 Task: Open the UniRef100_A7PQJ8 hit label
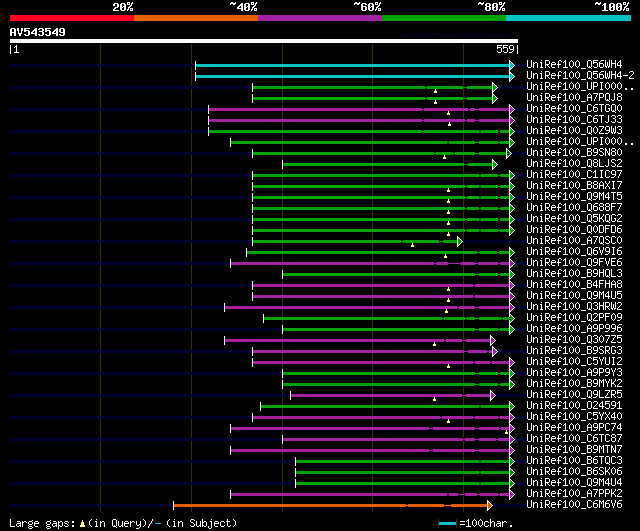click(574, 98)
